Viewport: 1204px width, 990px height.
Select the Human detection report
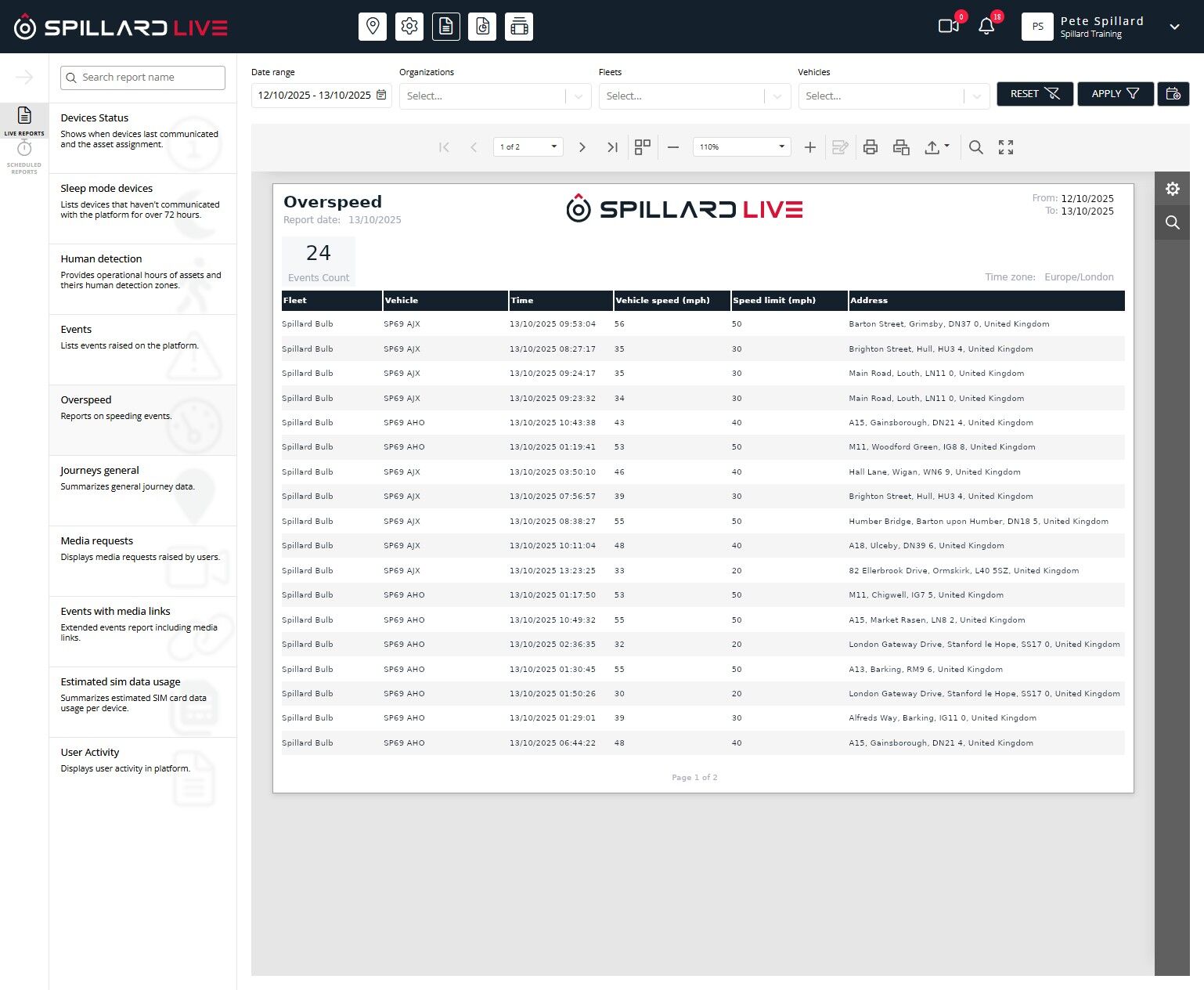click(142, 280)
